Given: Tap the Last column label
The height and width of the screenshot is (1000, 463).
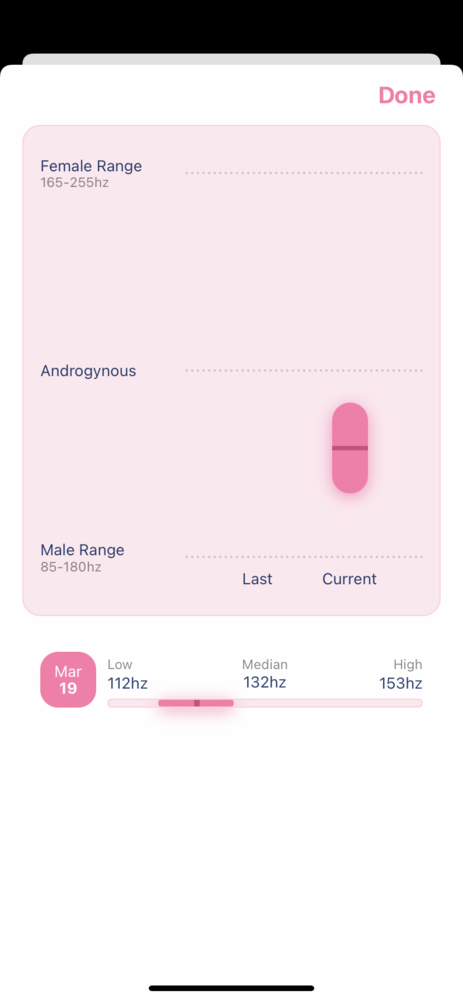Looking at the screenshot, I should 257,579.
